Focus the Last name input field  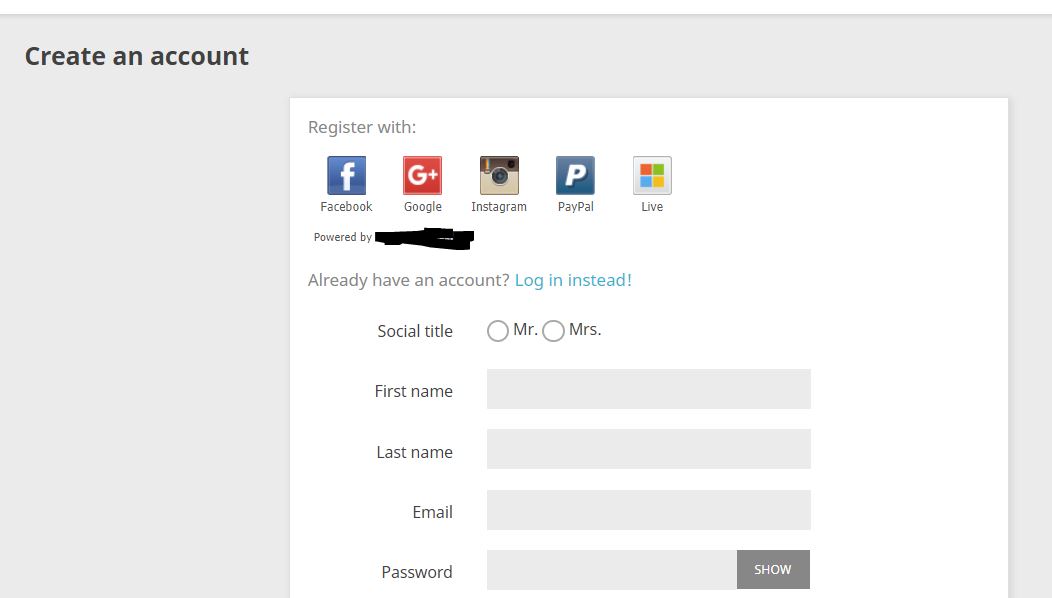648,449
